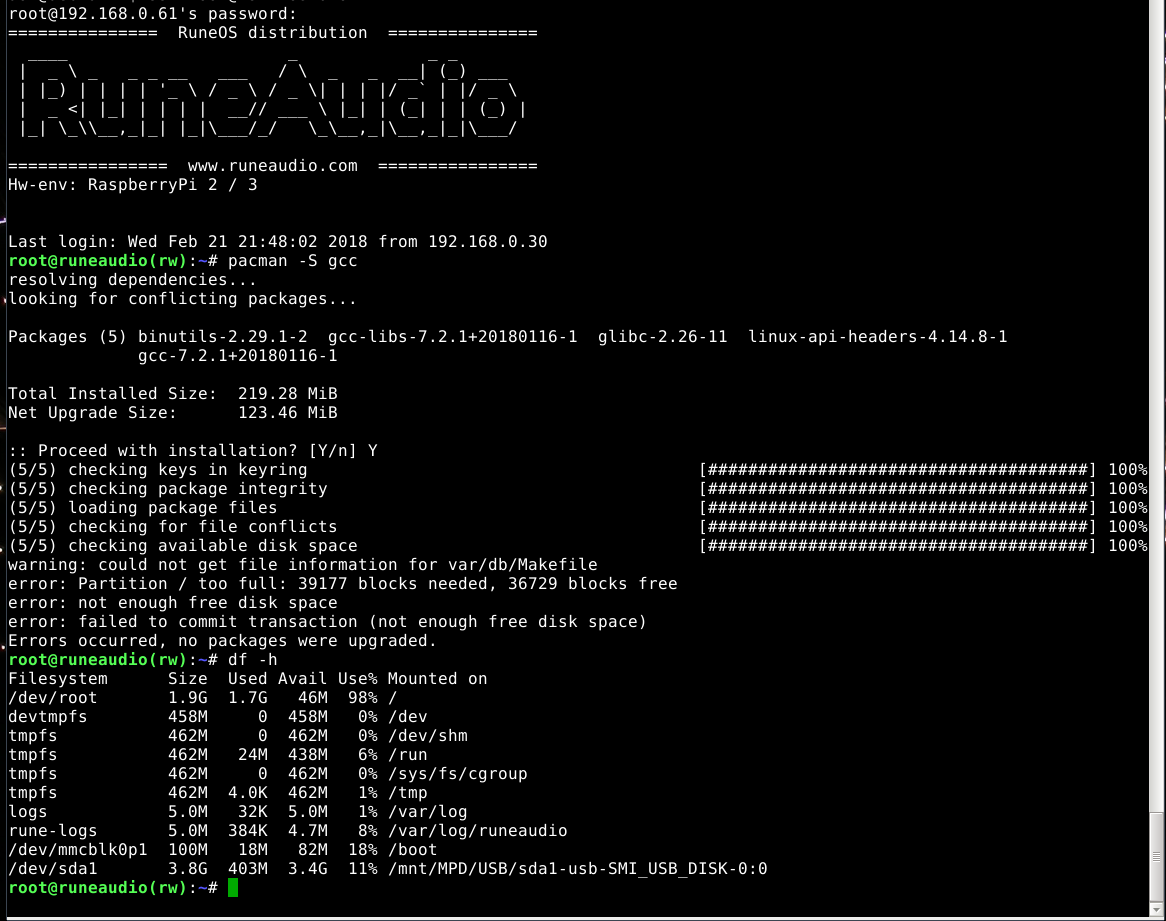Click 'Errors occurred, no packages were upgraded' line

pos(222,641)
